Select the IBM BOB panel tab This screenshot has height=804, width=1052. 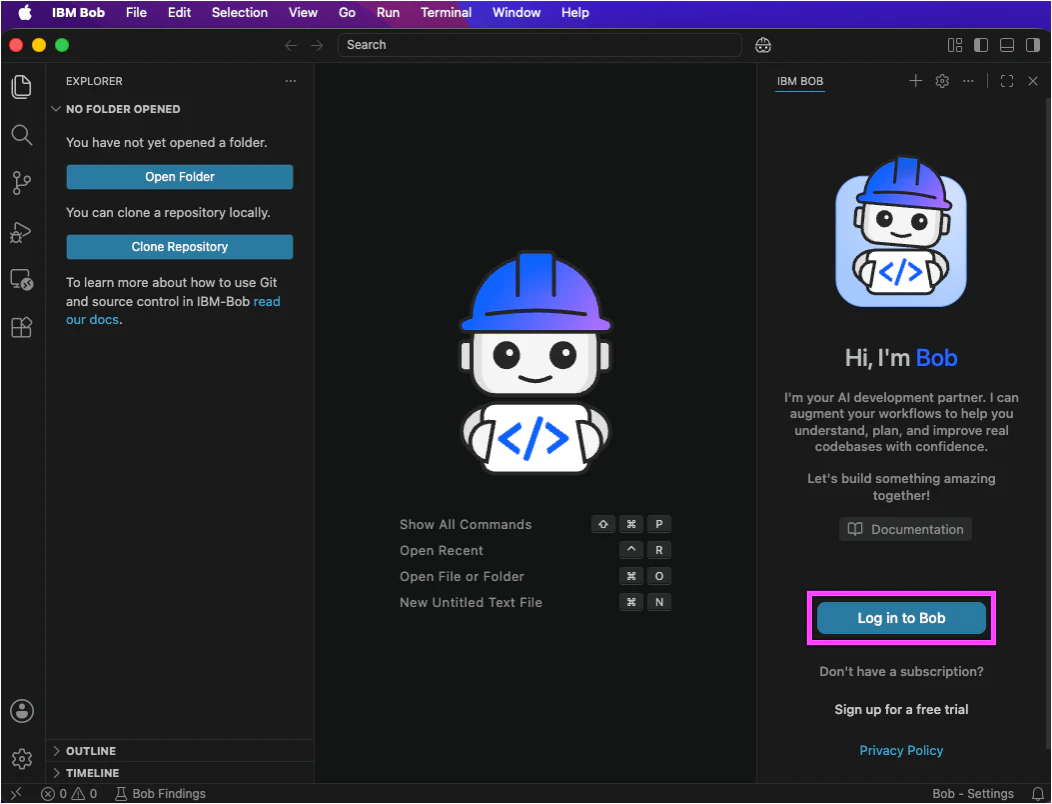[x=800, y=81]
